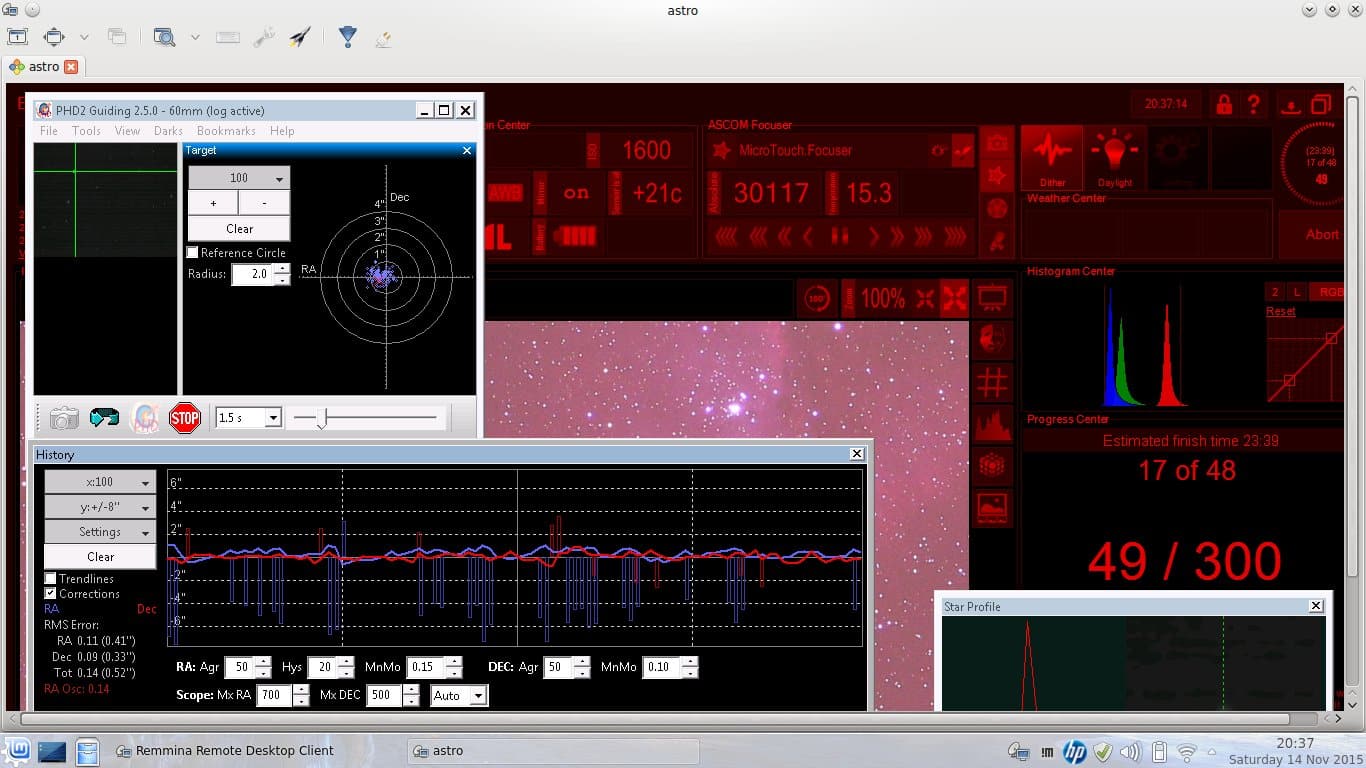Click the focuser pause icon
The width and height of the screenshot is (1366, 768).
[x=841, y=237]
